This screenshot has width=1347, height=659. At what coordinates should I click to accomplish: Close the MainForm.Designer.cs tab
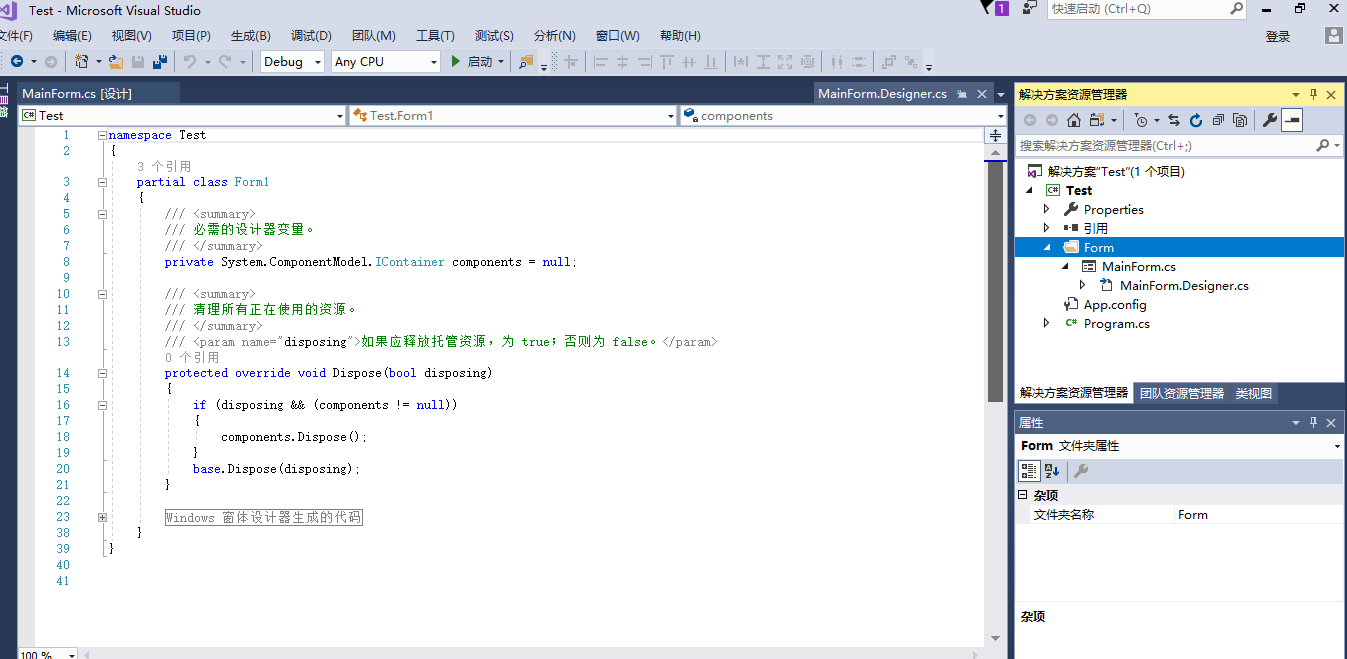pos(982,94)
